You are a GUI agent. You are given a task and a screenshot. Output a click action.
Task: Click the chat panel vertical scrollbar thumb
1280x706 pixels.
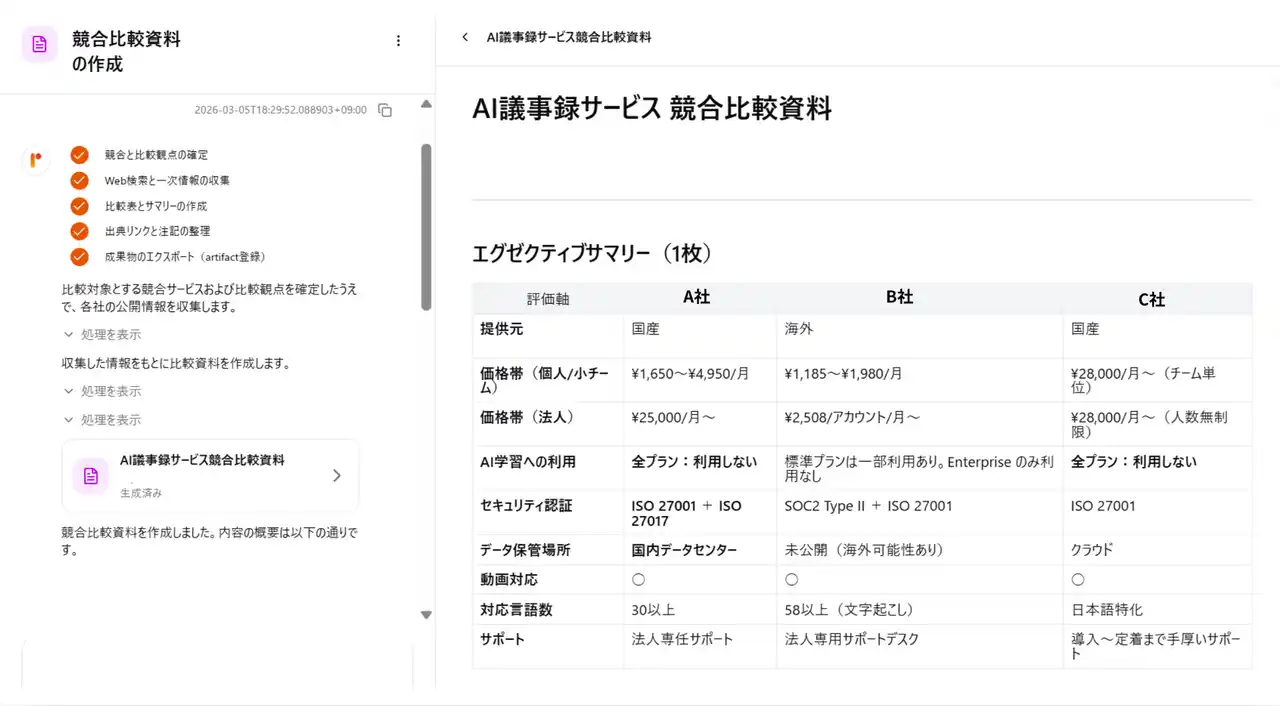click(426, 225)
